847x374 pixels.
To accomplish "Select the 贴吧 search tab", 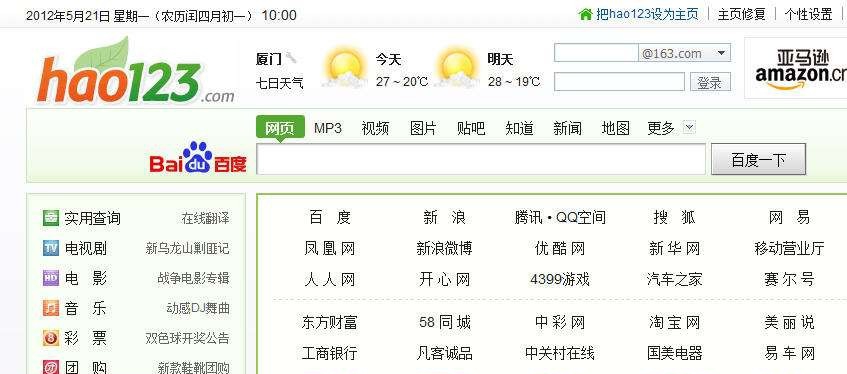I will (471, 128).
